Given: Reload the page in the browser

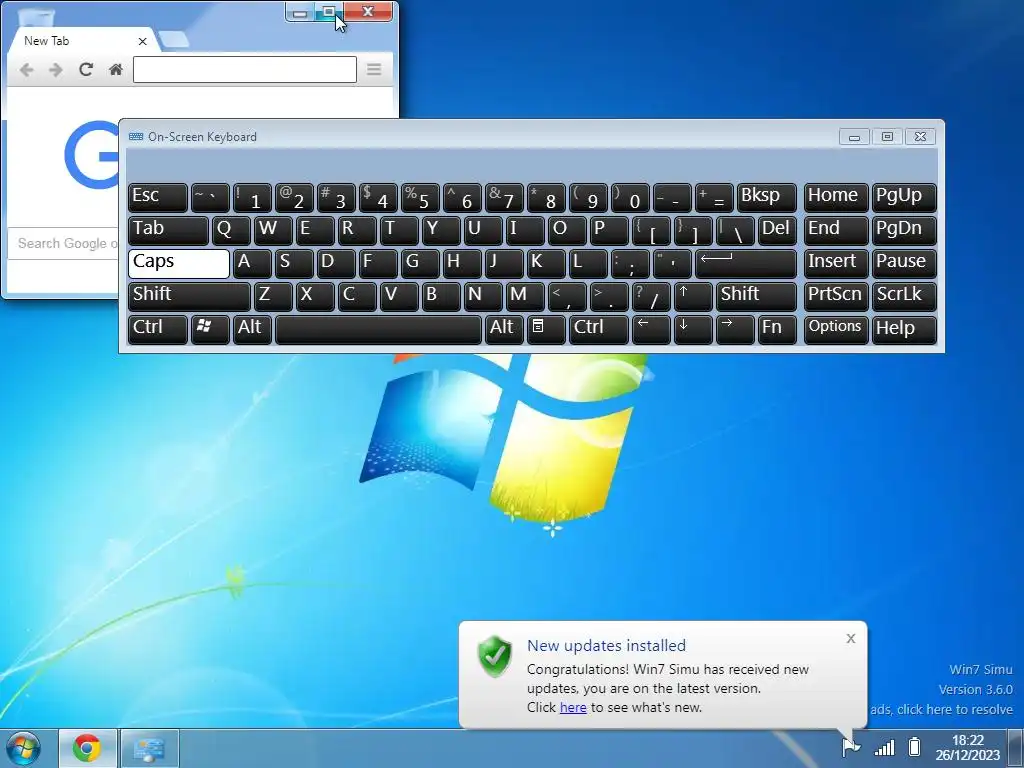Looking at the screenshot, I should pyautogui.click(x=86, y=69).
